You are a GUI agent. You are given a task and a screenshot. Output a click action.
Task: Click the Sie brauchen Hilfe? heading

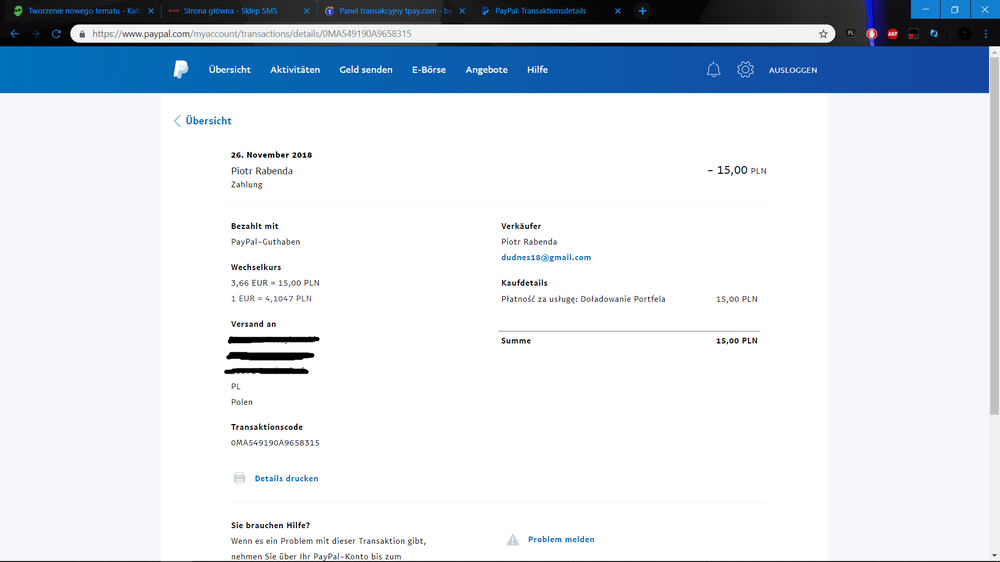270,526
